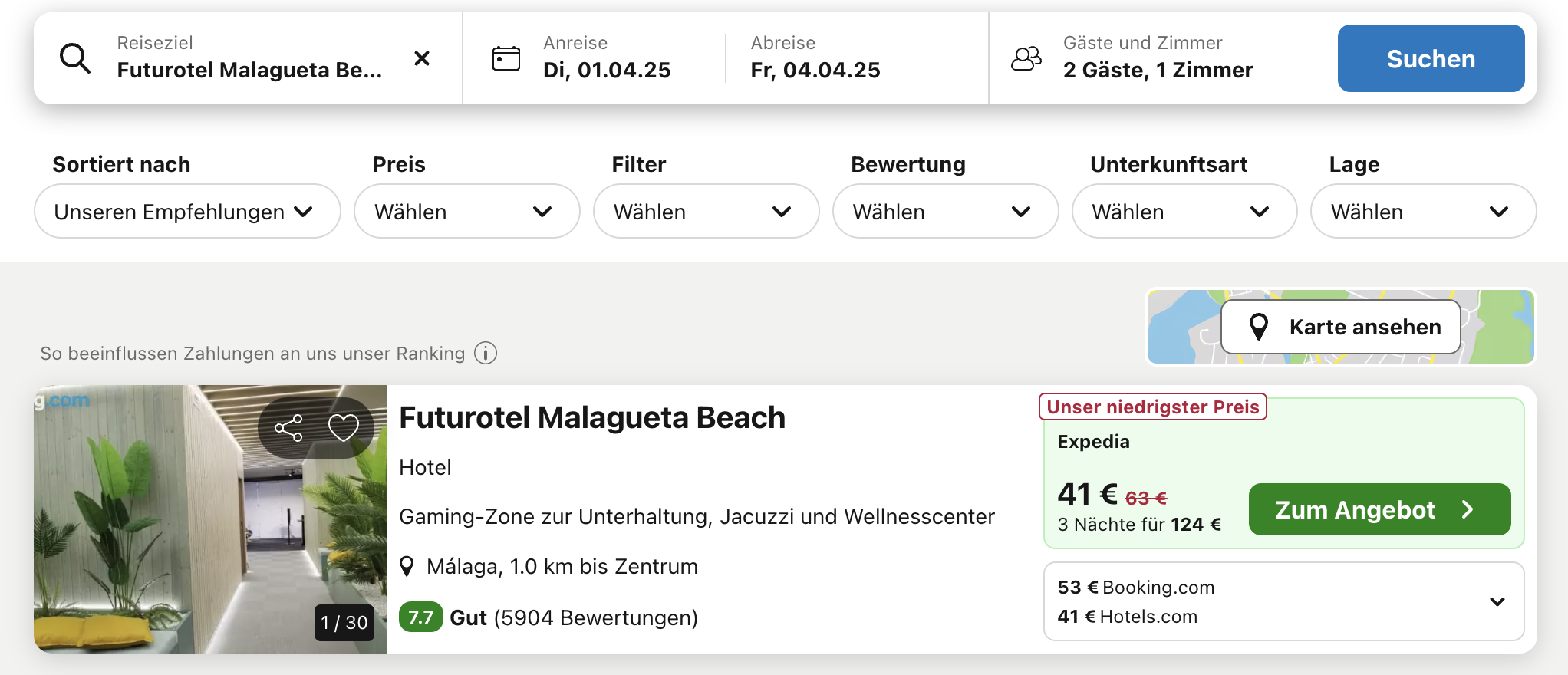Click location pin next to Málaga
1568x675 pixels.
pyautogui.click(x=407, y=567)
